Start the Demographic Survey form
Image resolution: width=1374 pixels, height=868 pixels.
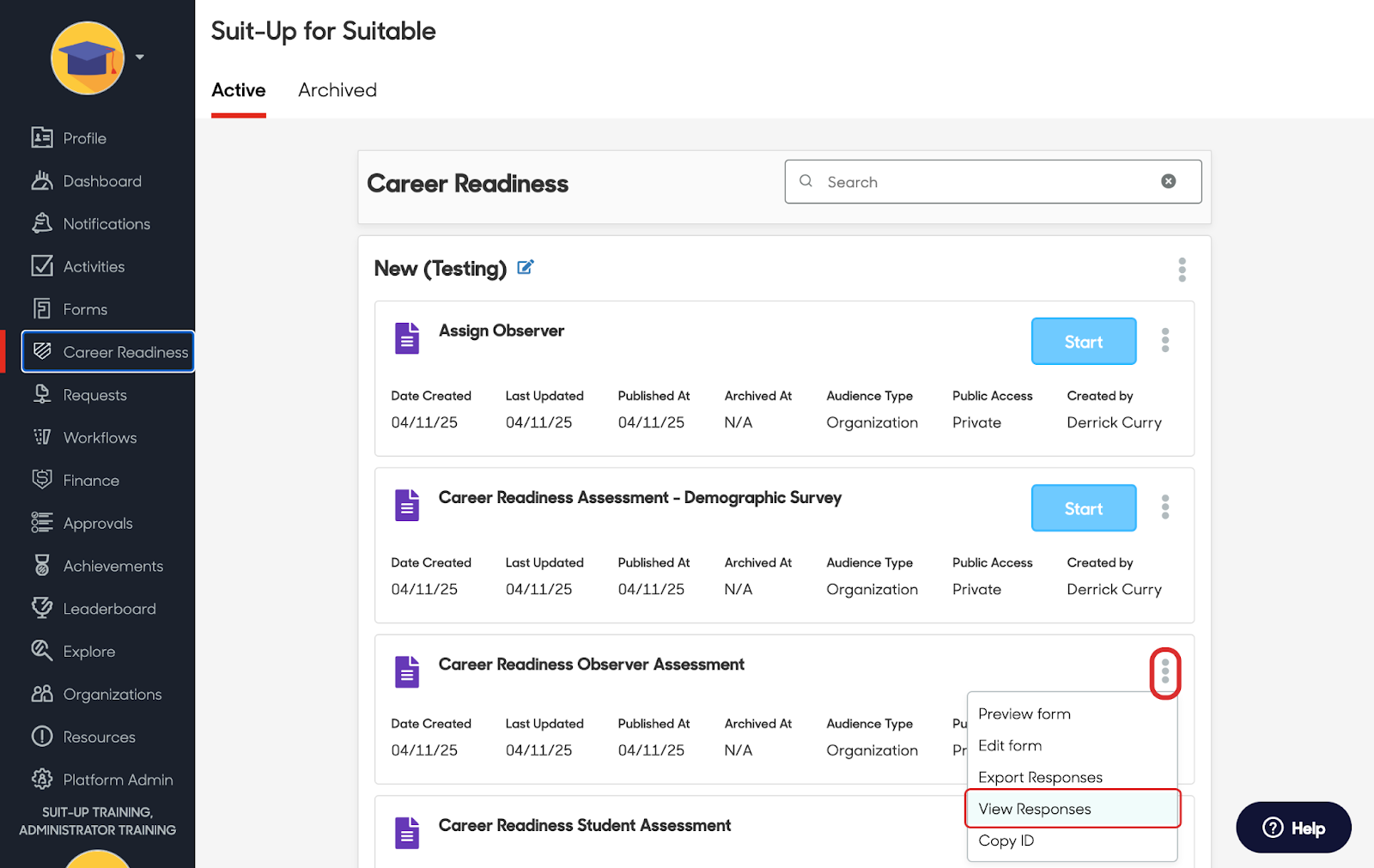pos(1084,508)
